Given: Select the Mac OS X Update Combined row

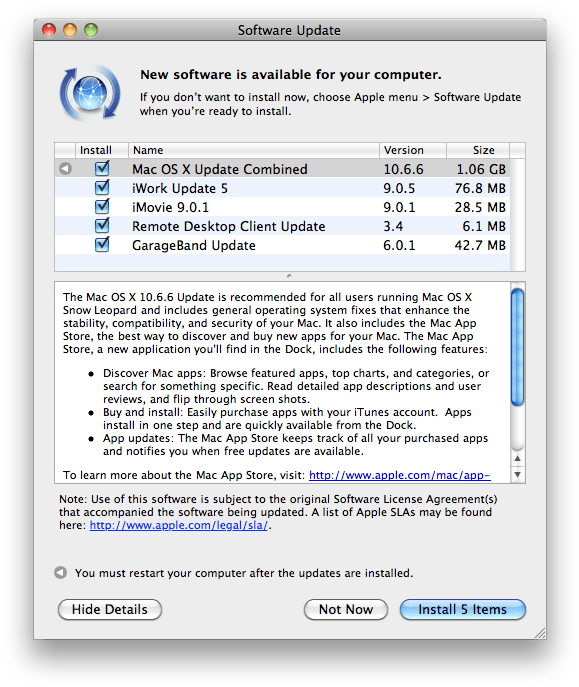Looking at the screenshot, I should [282, 169].
